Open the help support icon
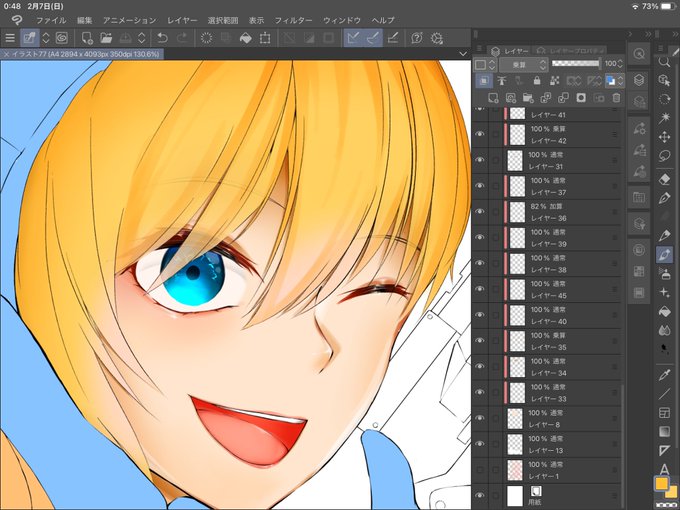Image resolution: width=680 pixels, height=510 pixels. point(416,38)
